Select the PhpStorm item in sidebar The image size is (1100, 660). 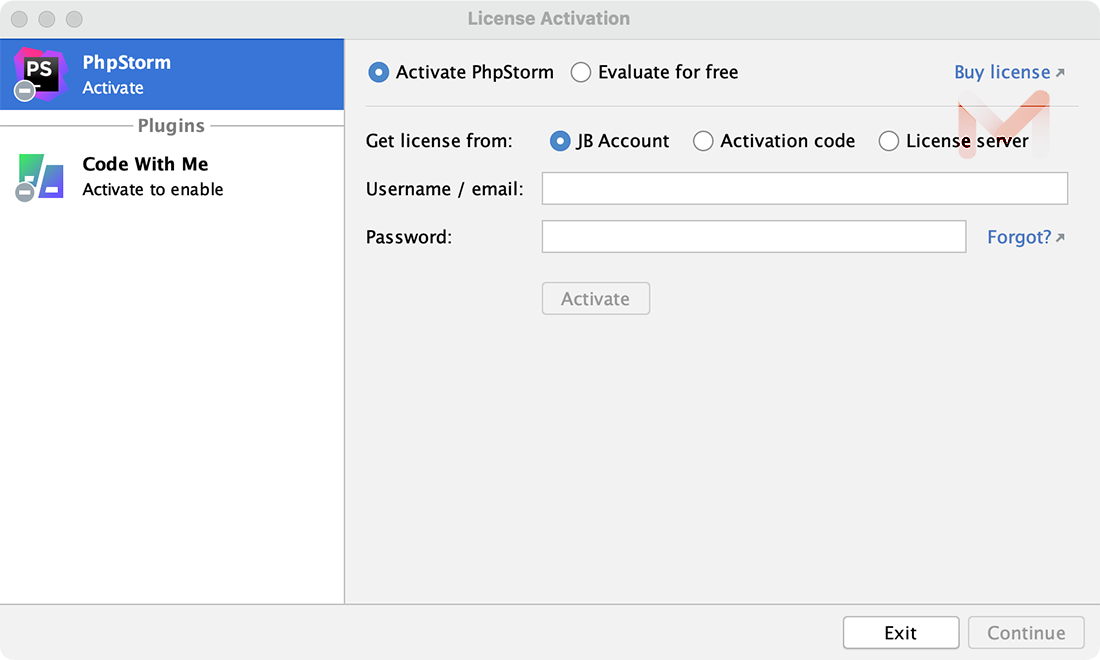tap(172, 75)
